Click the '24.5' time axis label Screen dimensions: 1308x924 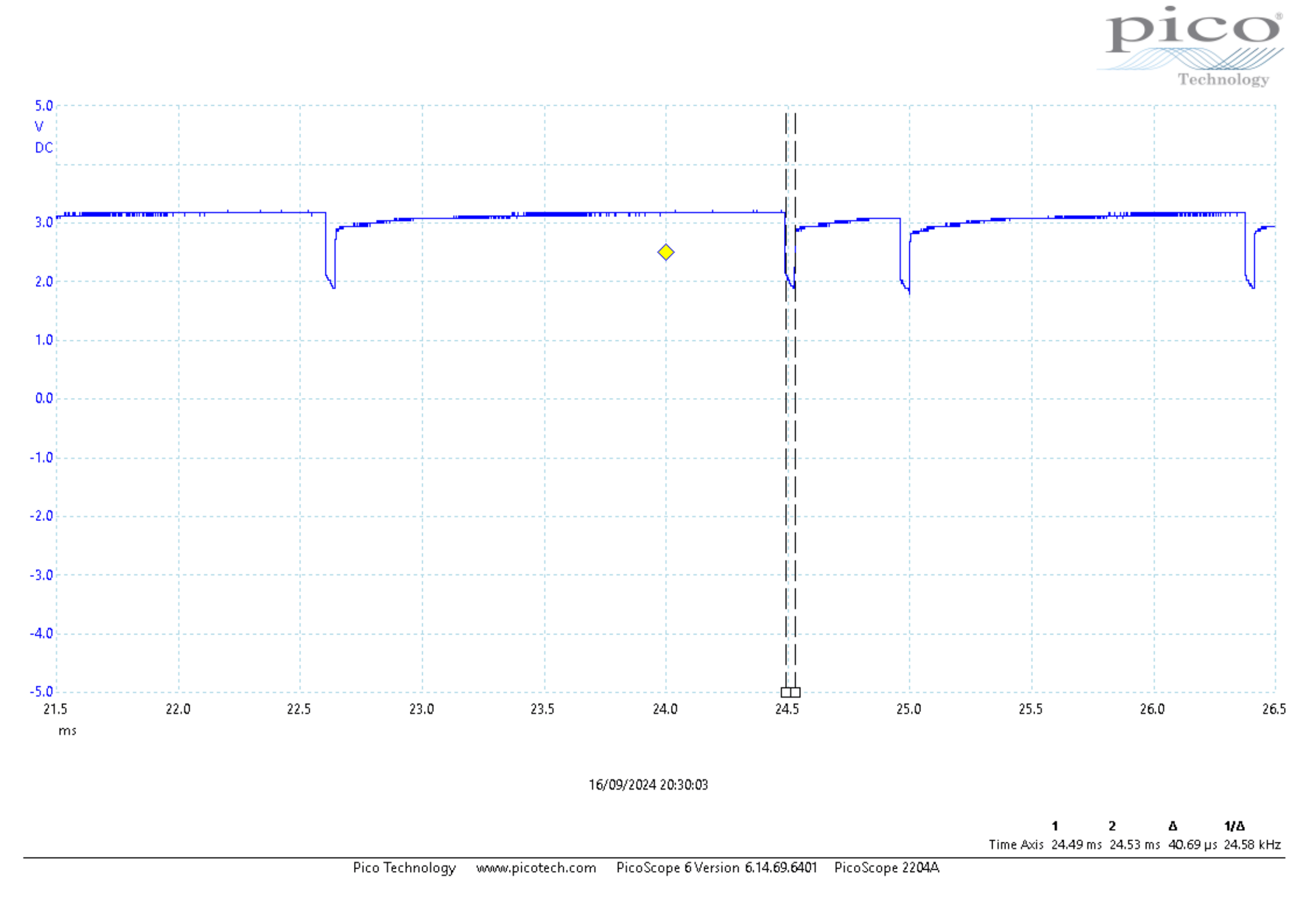coord(787,709)
